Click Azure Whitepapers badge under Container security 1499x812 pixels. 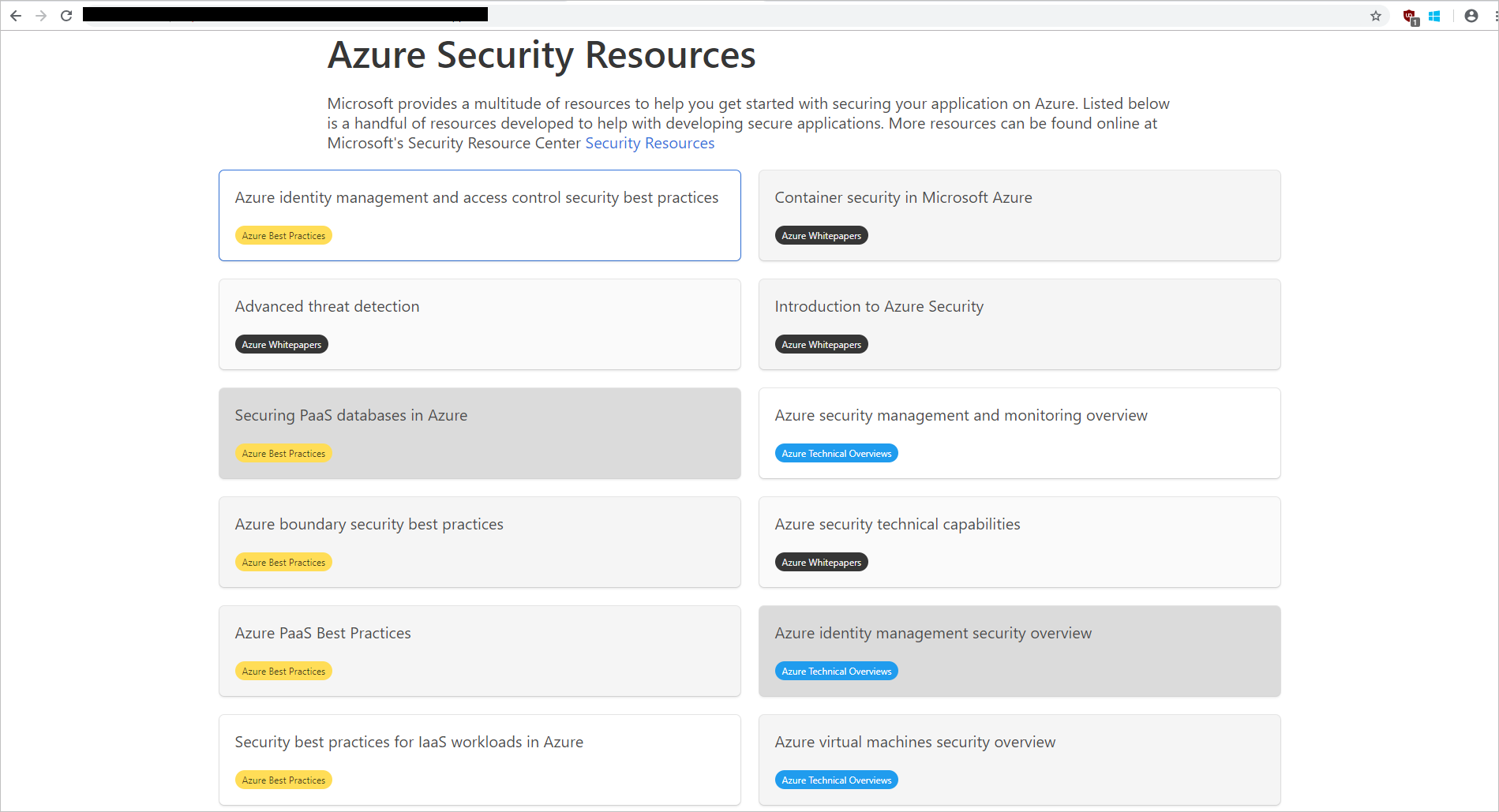point(821,235)
